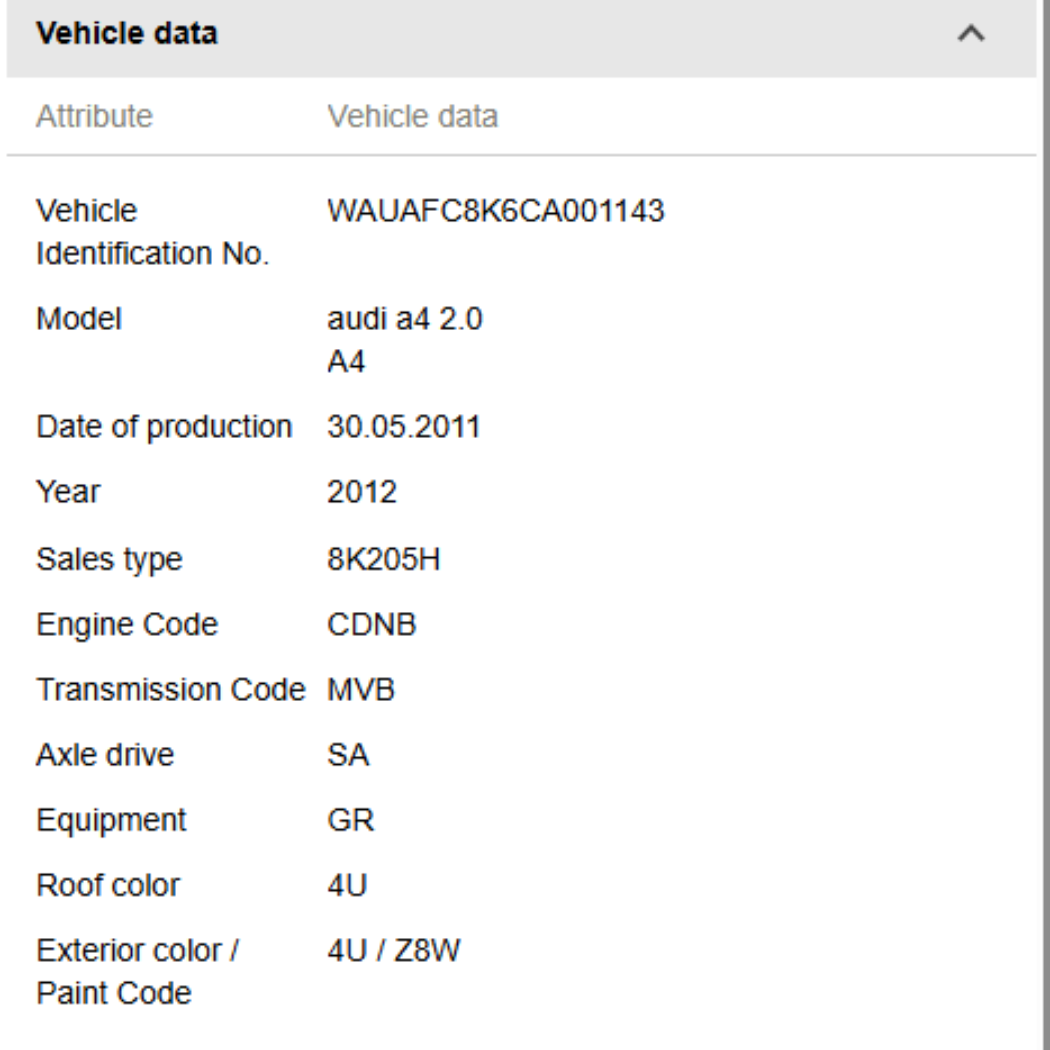
Task: Click the Model attribute label
Action: tap(79, 319)
